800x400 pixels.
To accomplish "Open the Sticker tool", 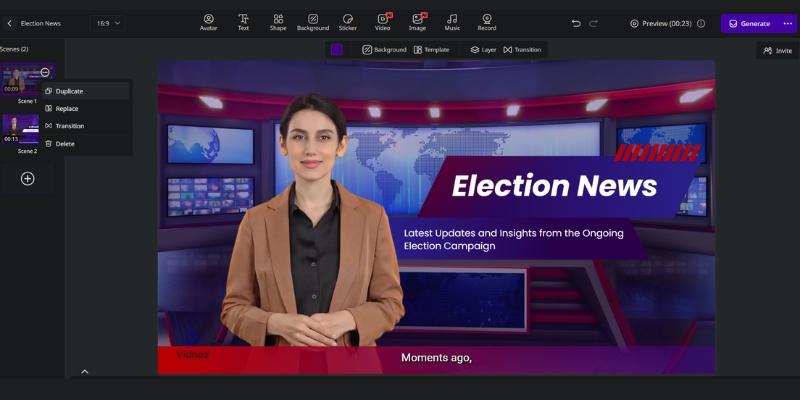I will tap(347, 23).
